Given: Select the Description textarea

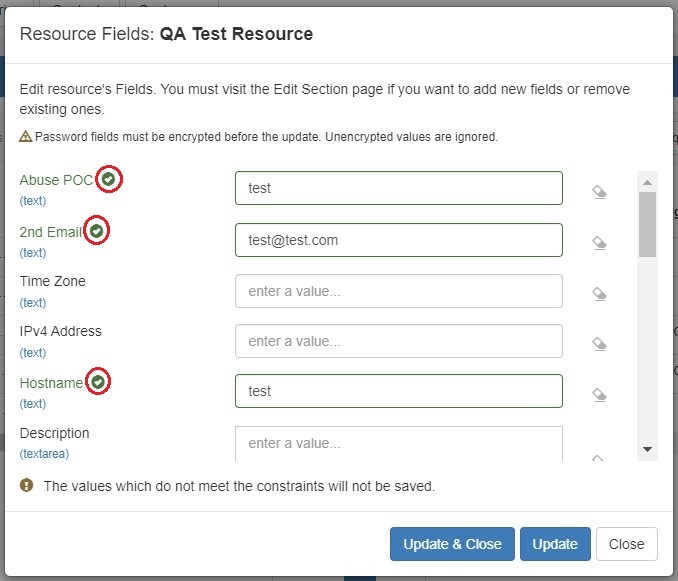Looking at the screenshot, I should 398,443.
